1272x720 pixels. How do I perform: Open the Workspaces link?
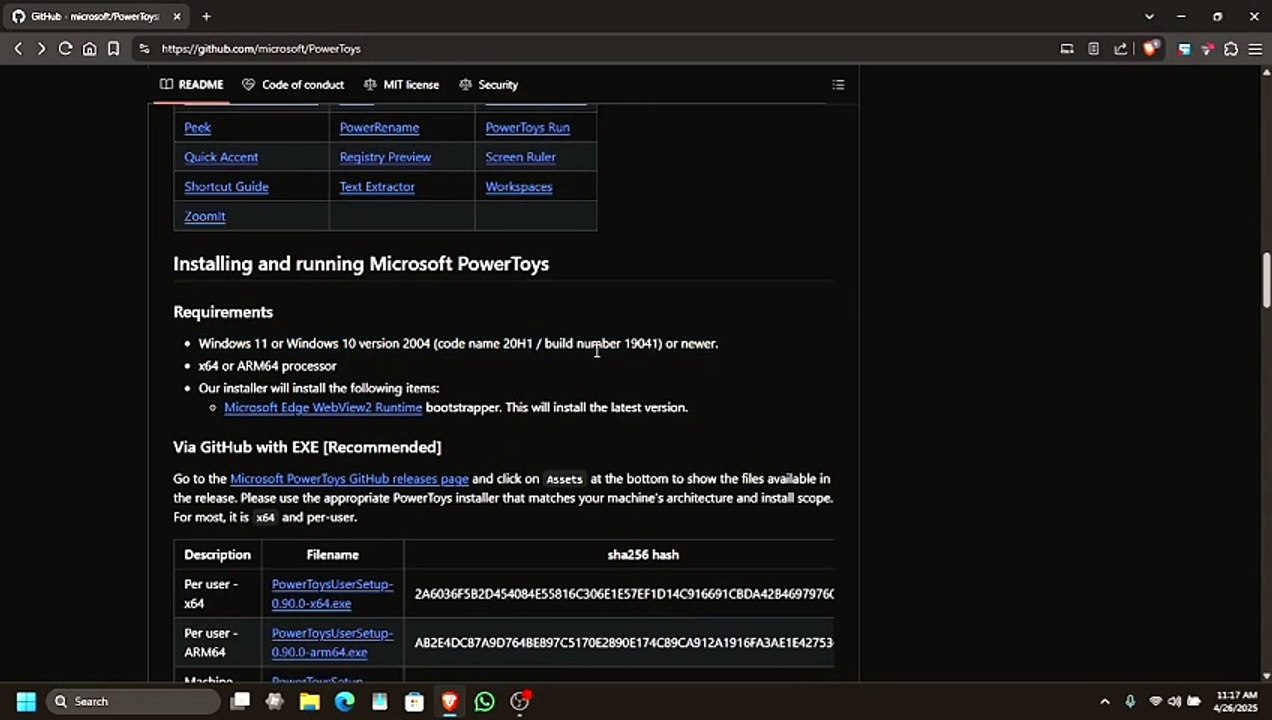click(518, 187)
